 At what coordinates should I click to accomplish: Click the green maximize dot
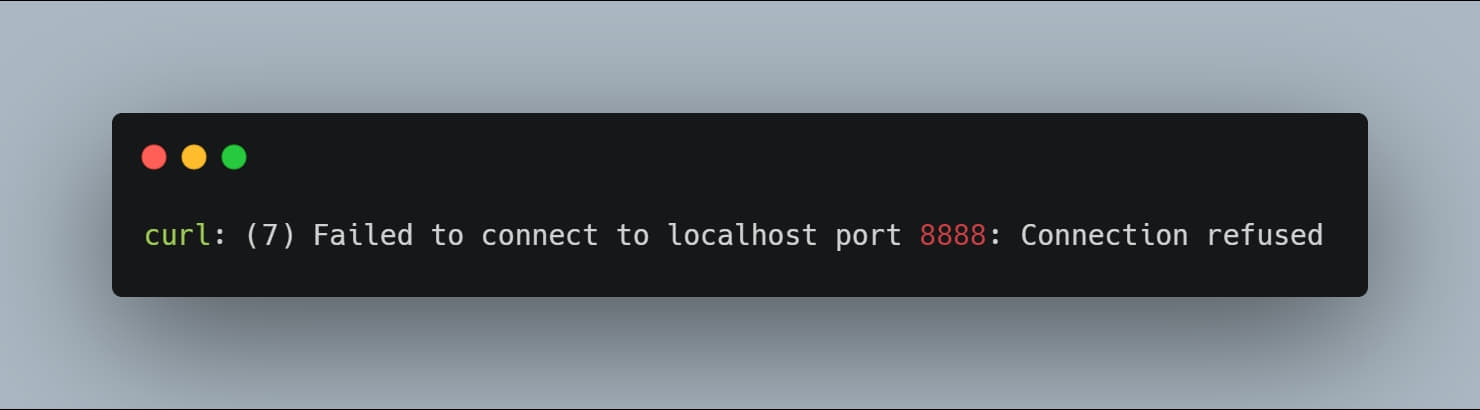click(x=234, y=157)
